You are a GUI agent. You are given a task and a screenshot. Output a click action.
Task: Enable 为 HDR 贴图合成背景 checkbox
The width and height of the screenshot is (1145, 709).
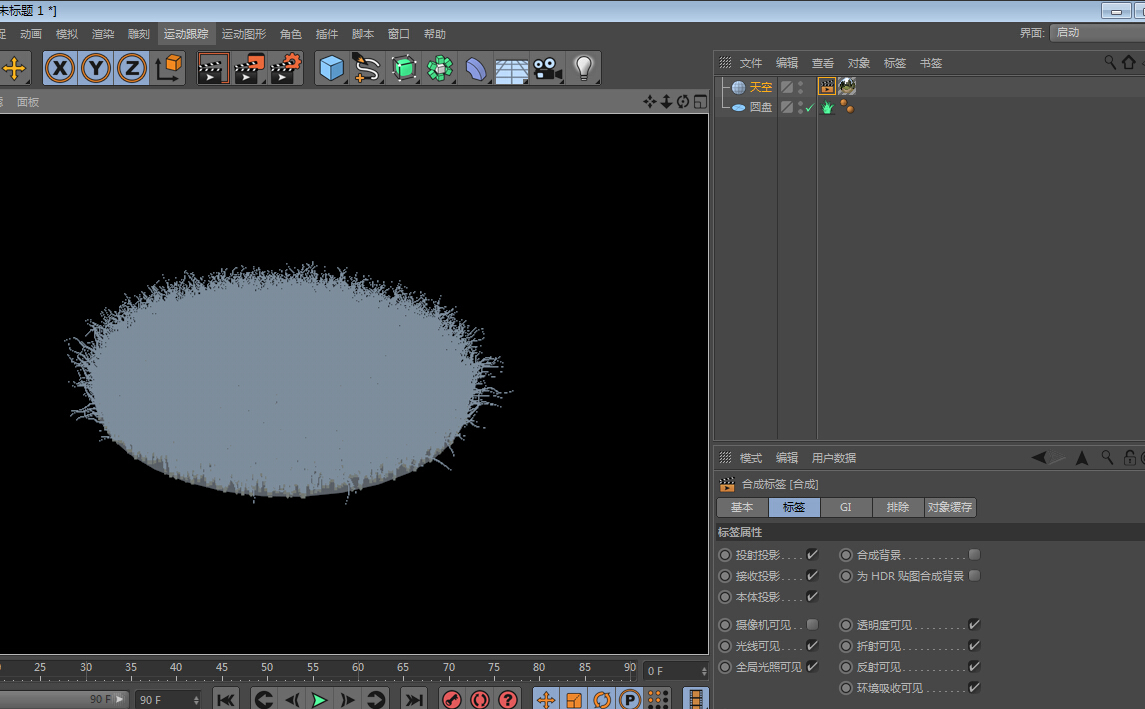pyautogui.click(x=974, y=575)
